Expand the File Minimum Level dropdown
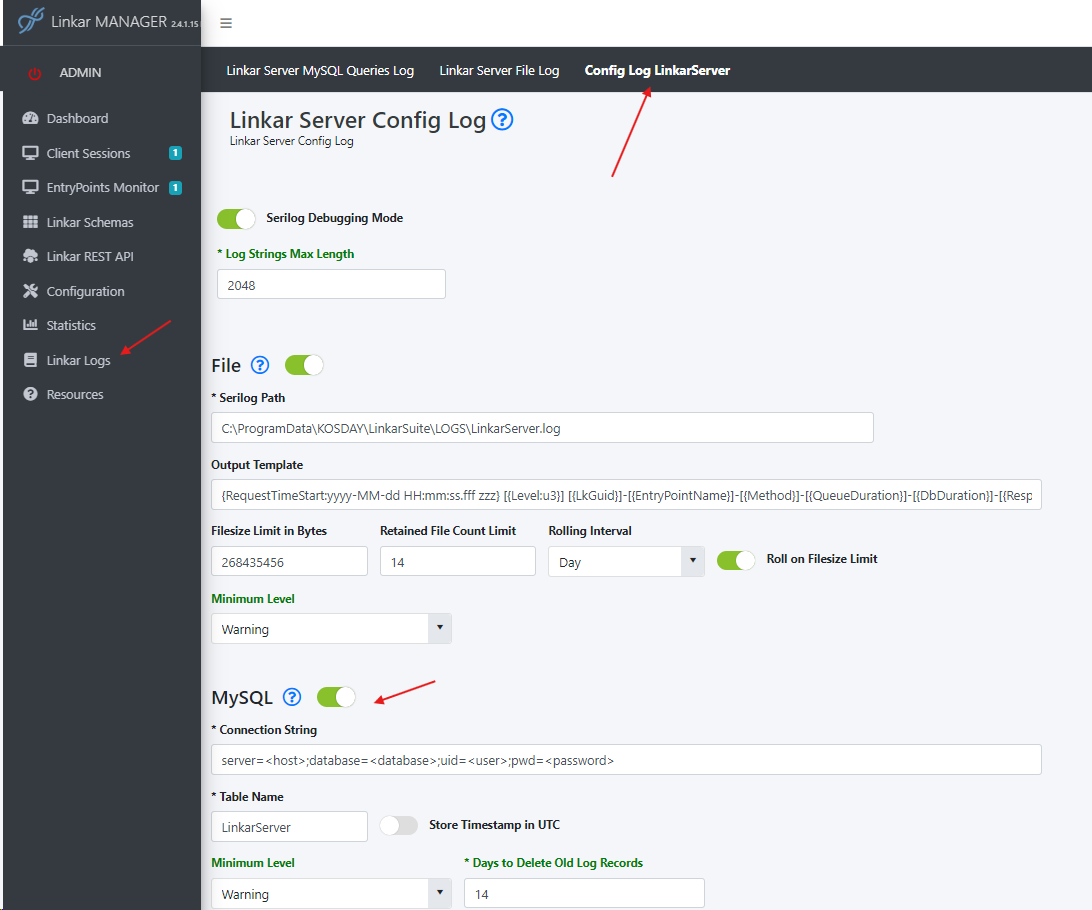1092x910 pixels. click(331, 629)
